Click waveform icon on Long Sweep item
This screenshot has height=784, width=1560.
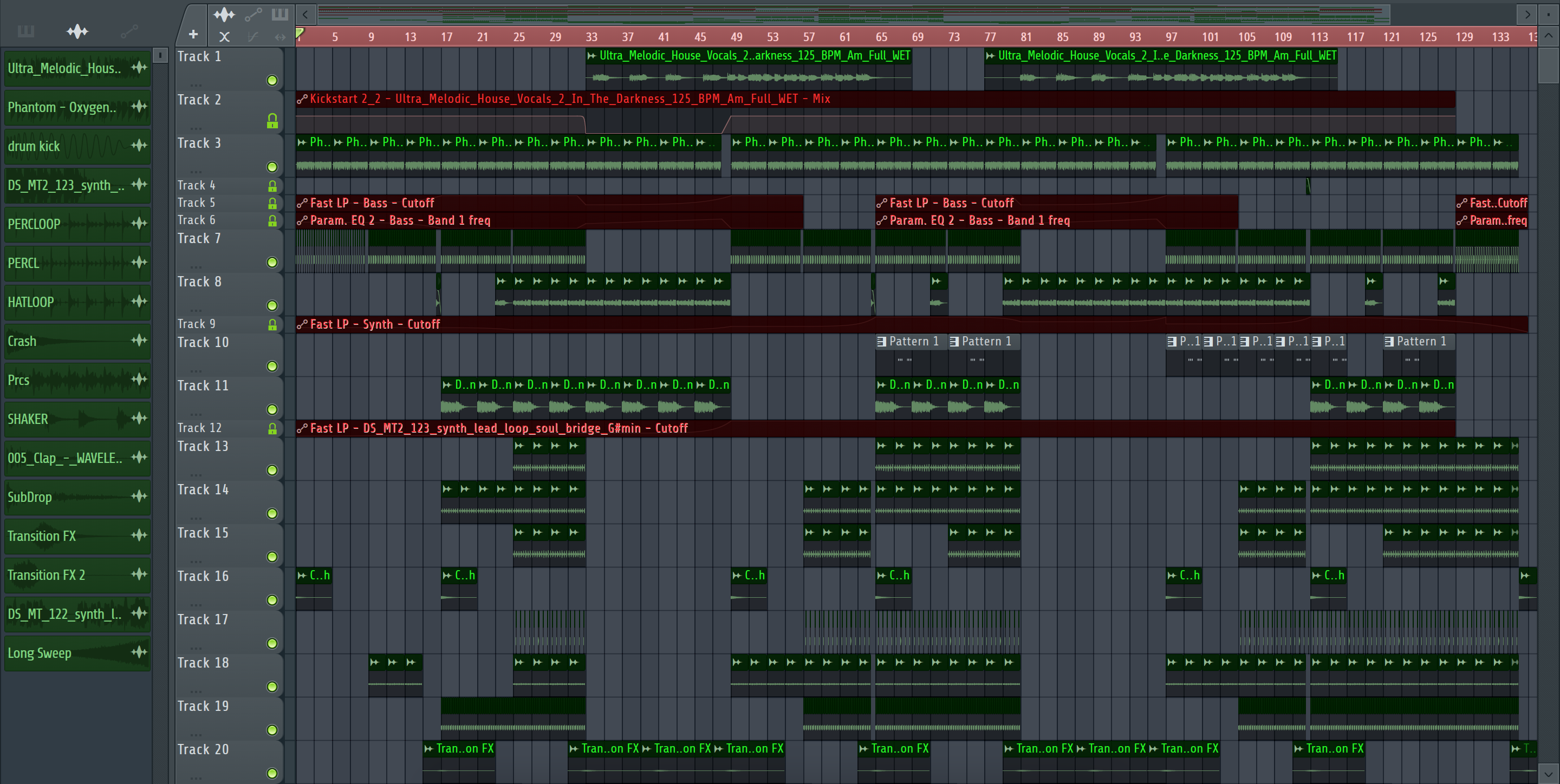pos(139,652)
